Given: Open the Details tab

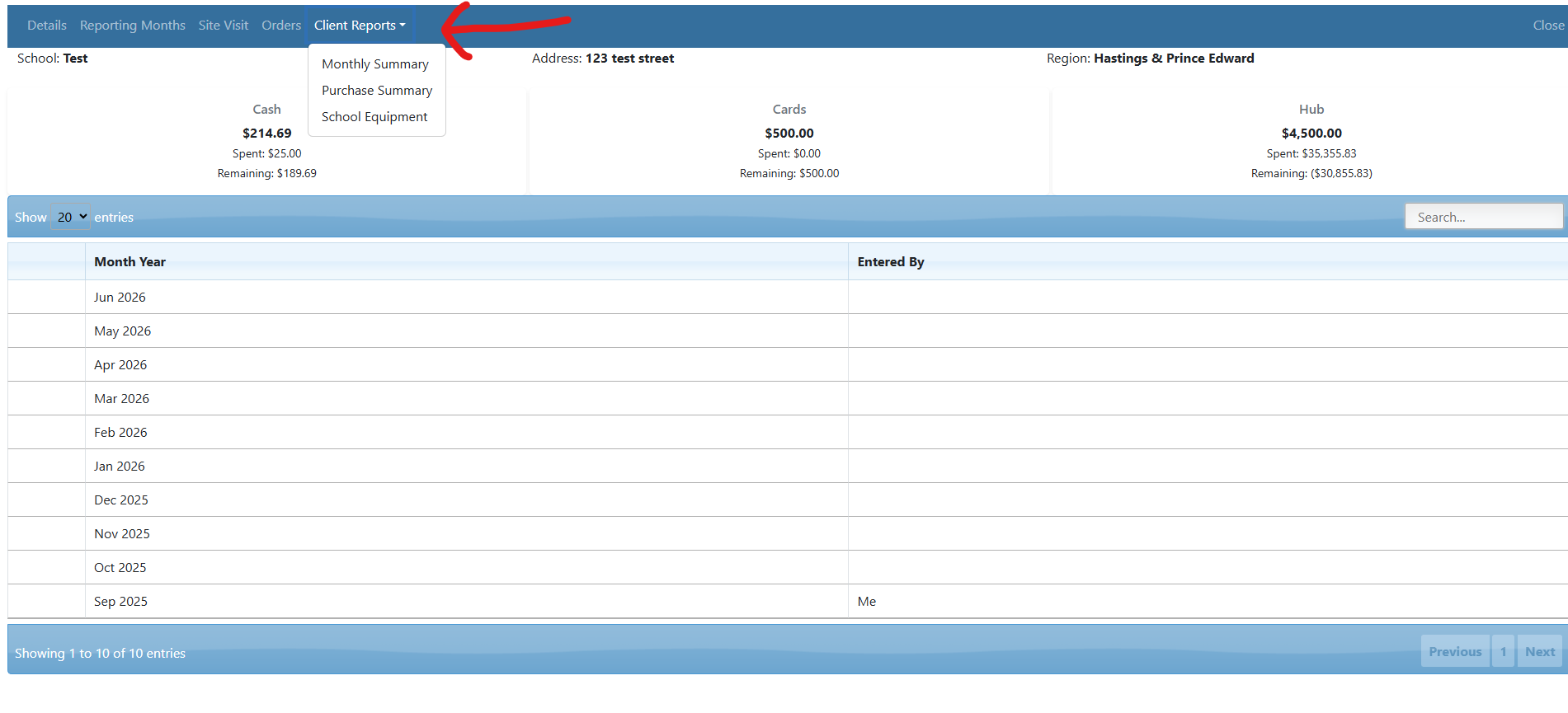Looking at the screenshot, I should [46, 26].
